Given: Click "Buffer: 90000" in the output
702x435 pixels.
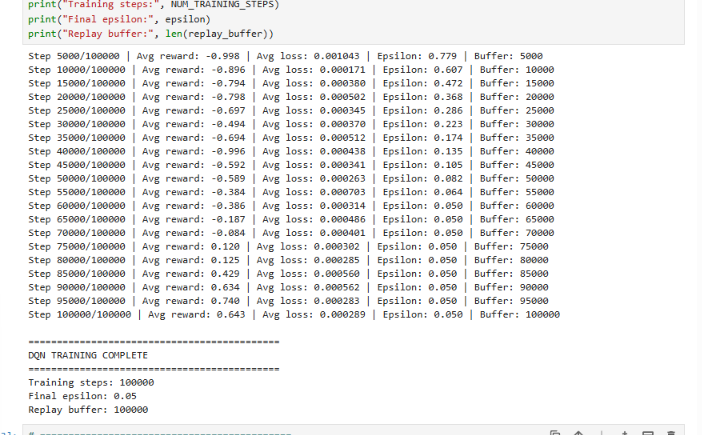Looking at the screenshot, I should 511,287.
